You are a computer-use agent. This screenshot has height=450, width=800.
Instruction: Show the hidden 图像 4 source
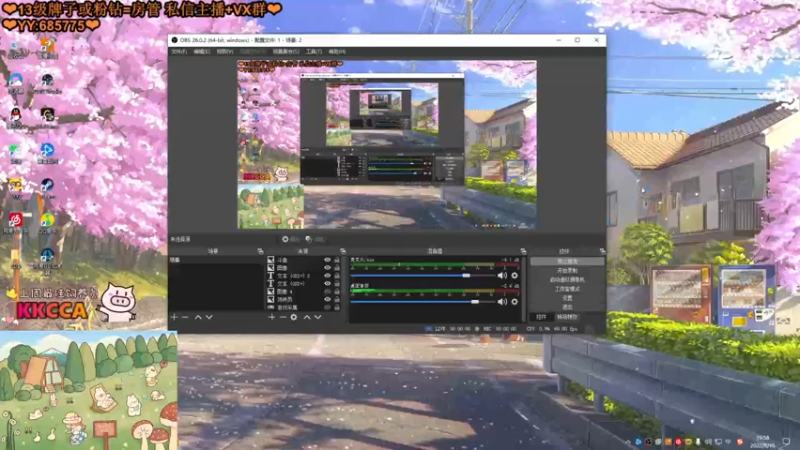click(x=328, y=291)
